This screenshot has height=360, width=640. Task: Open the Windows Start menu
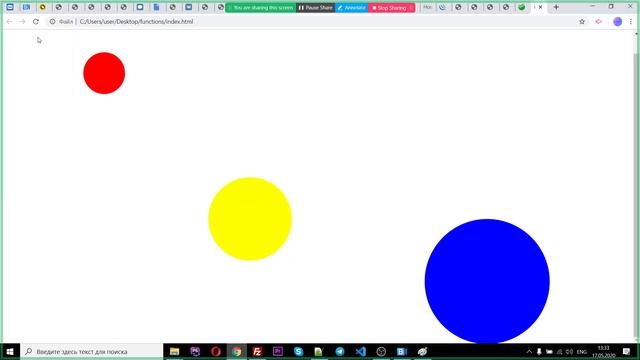coord(10,351)
